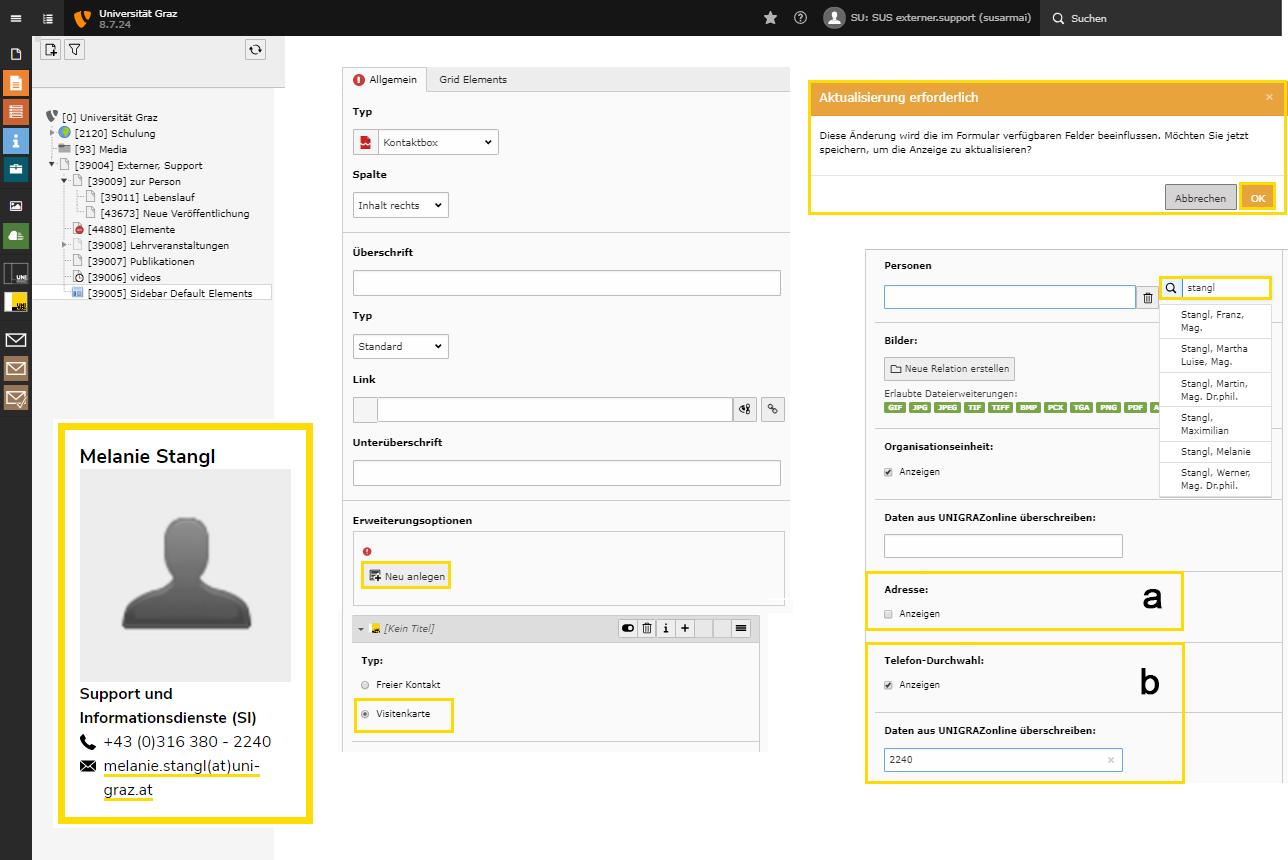Collapse the Externer, Support tree node

pos(52,165)
